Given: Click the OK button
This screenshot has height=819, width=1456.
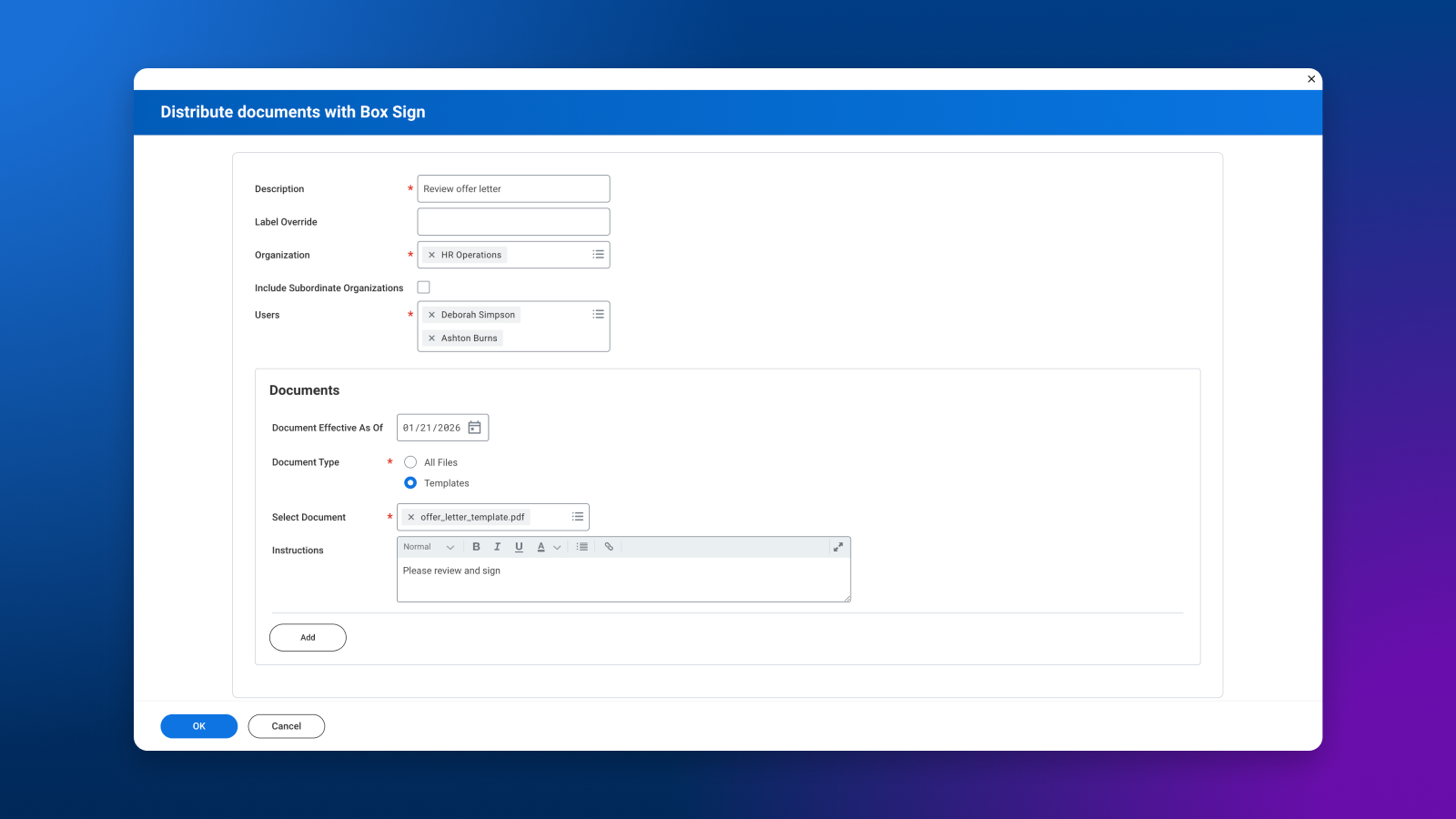Looking at the screenshot, I should 198,726.
